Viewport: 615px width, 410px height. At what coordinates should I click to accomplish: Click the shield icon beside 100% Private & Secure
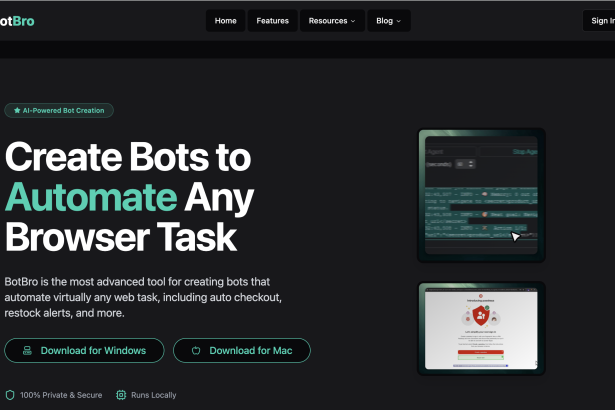(x=10, y=395)
